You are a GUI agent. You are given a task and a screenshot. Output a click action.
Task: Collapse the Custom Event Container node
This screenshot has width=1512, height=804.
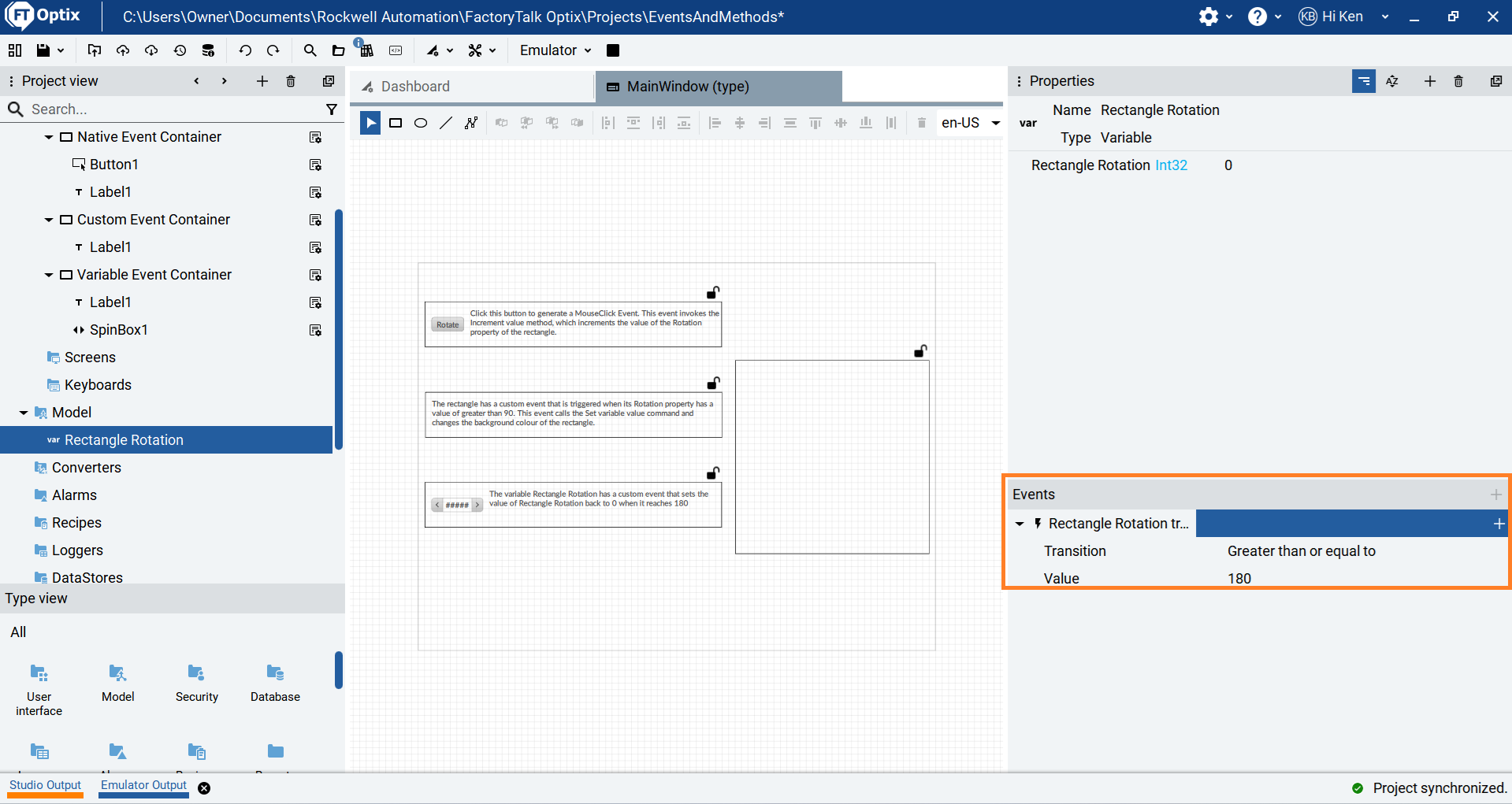pyautogui.click(x=49, y=220)
